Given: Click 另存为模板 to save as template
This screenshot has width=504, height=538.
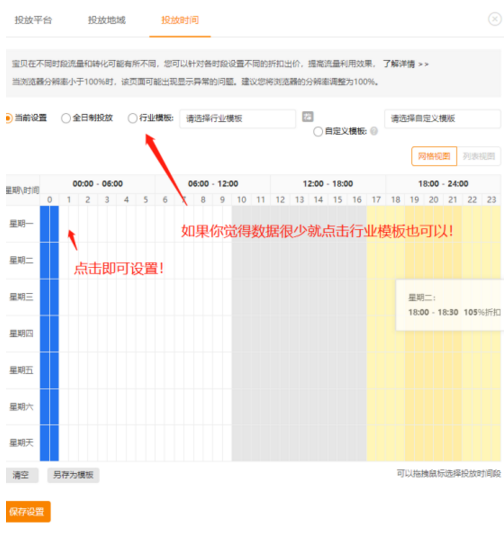Looking at the screenshot, I should (x=73, y=475).
